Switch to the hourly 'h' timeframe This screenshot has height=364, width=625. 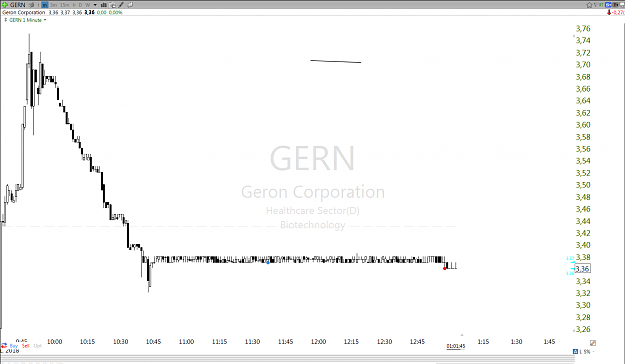[74, 5]
